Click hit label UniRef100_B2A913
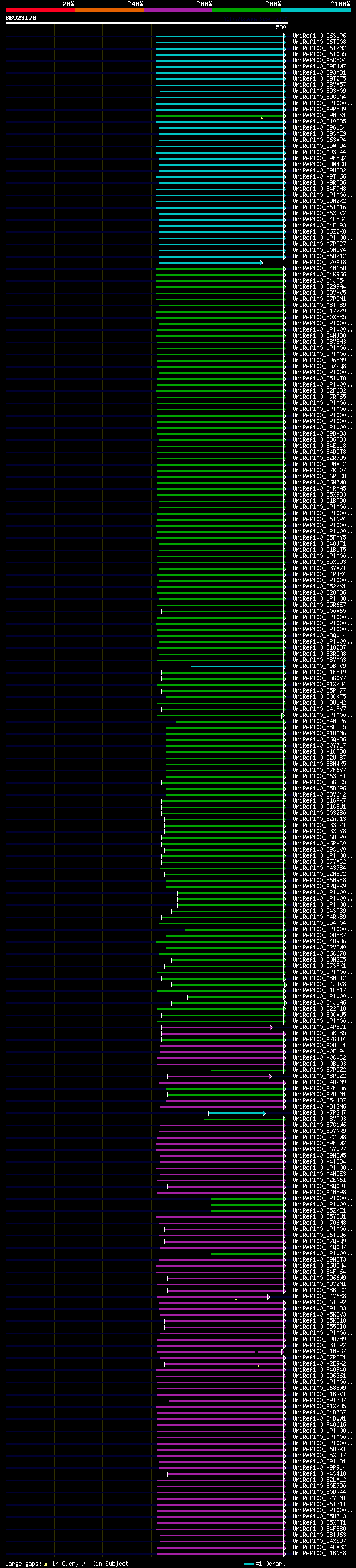 [x=319, y=819]
